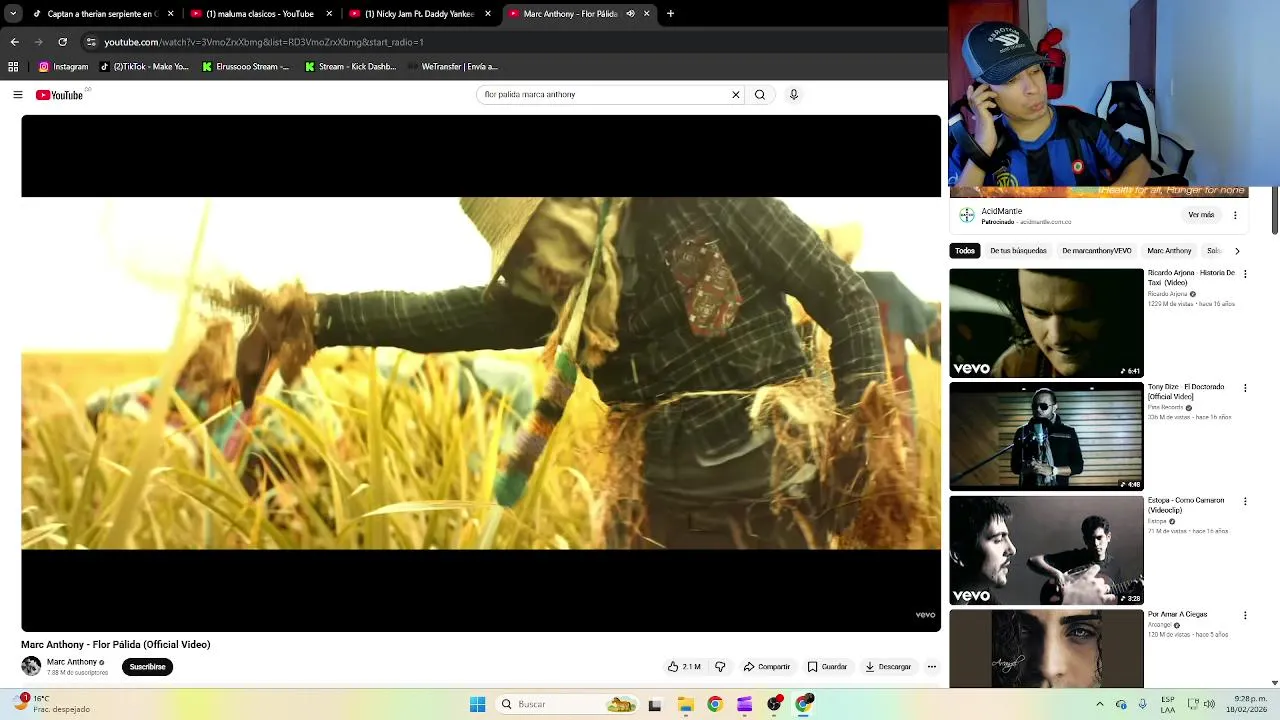Image resolution: width=1280 pixels, height=720 pixels.
Task: Open options for Por Amar A Ciegas video
Action: pyautogui.click(x=1245, y=615)
